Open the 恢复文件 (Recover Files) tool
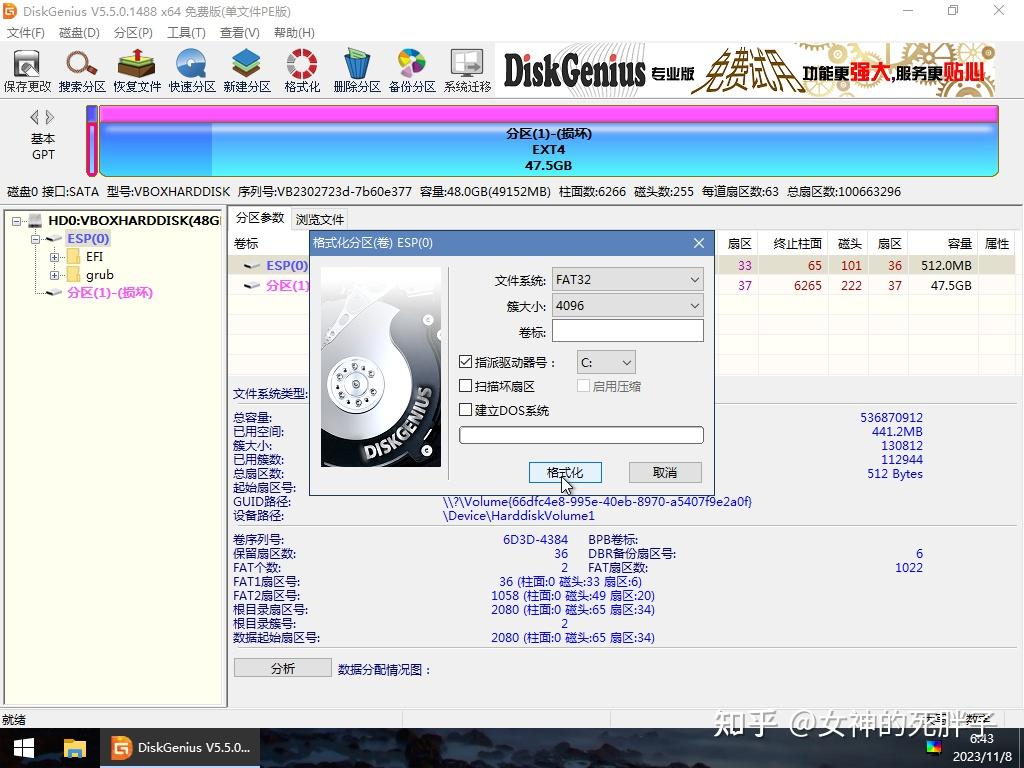 coord(135,68)
